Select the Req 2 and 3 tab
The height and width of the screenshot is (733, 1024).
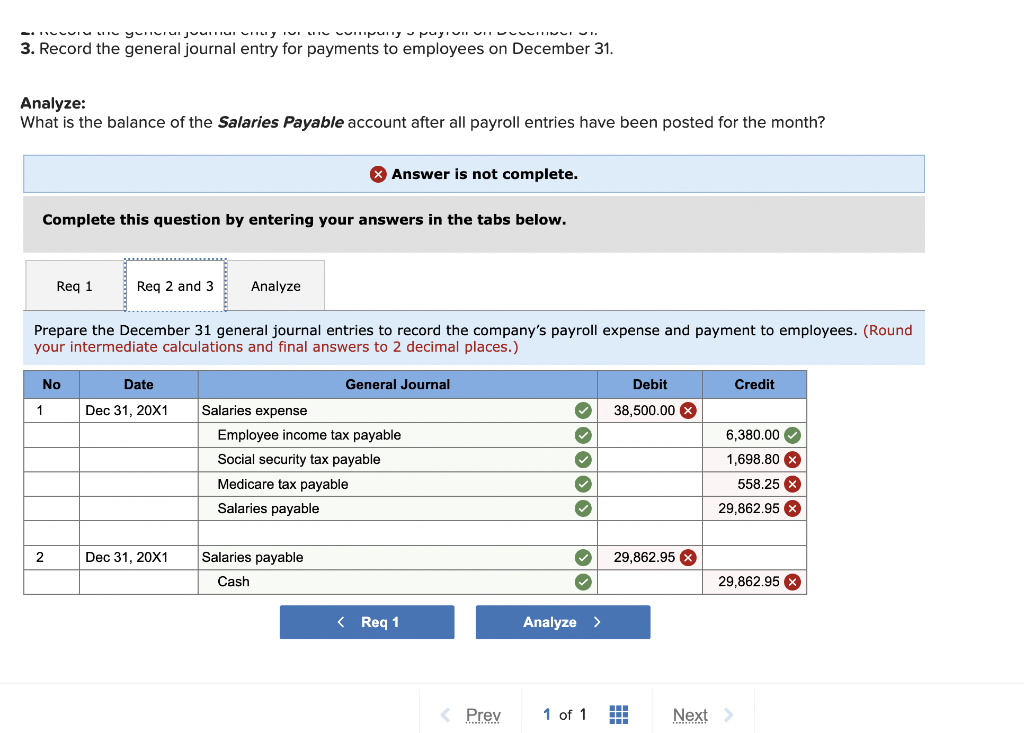pyautogui.click(x=175, y=285)
